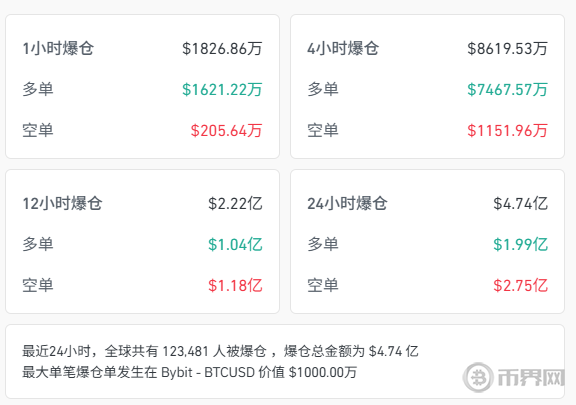Click the 24-hour total $4.74亿 in card

[520, 203]
